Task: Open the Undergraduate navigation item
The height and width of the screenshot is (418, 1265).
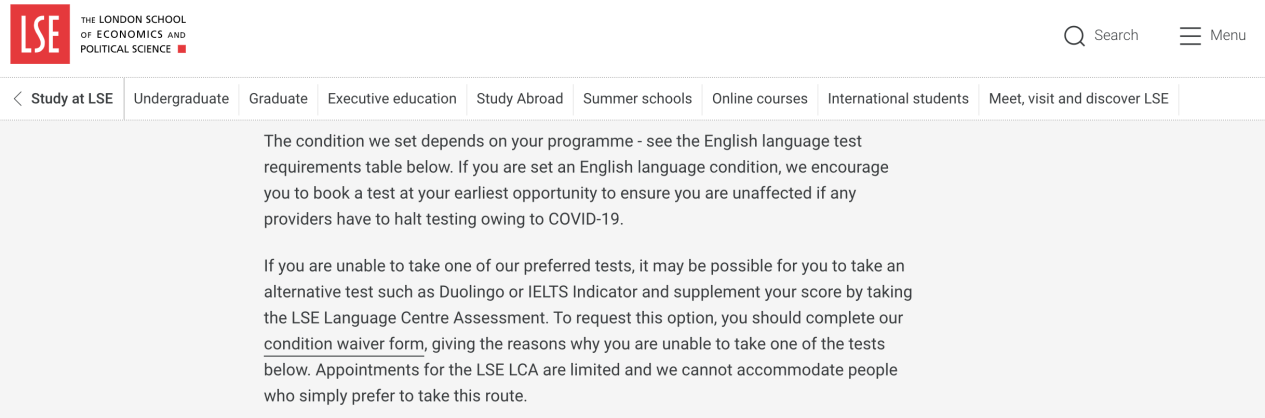Action: pyautogui.click(x=181, y=98)
